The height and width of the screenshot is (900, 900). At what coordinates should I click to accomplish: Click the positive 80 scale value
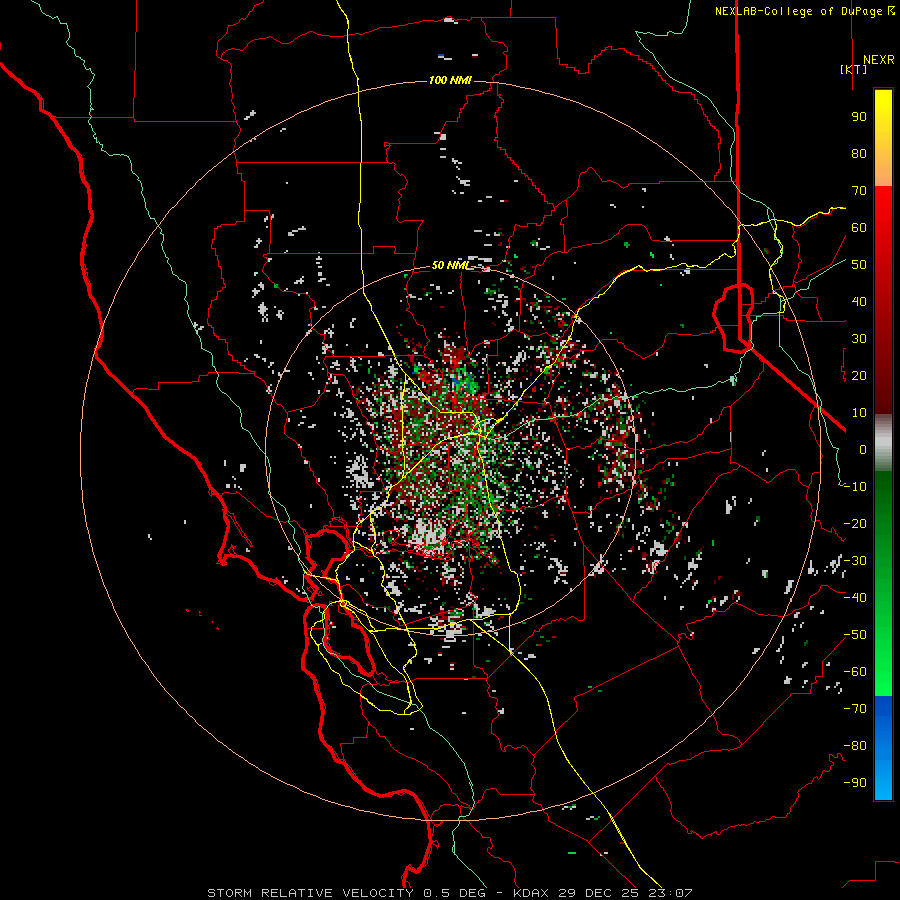[859, 153]
